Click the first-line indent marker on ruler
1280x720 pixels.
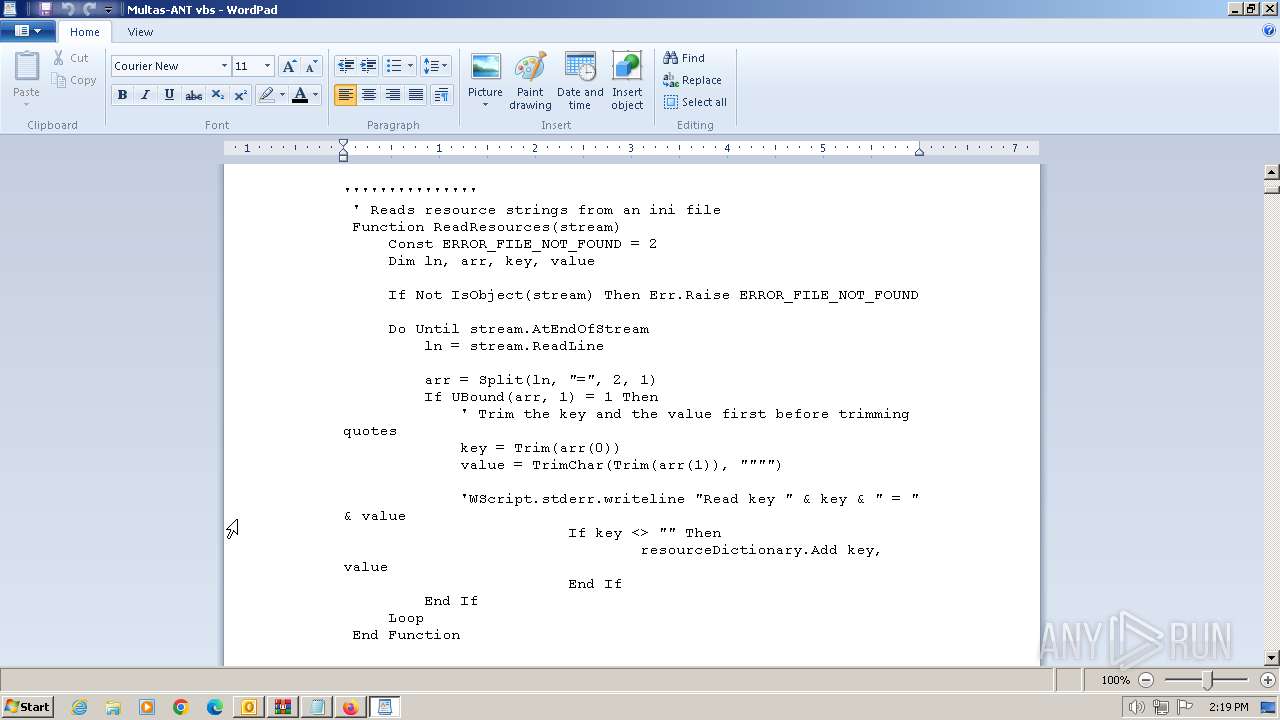(x=343, y=143)
